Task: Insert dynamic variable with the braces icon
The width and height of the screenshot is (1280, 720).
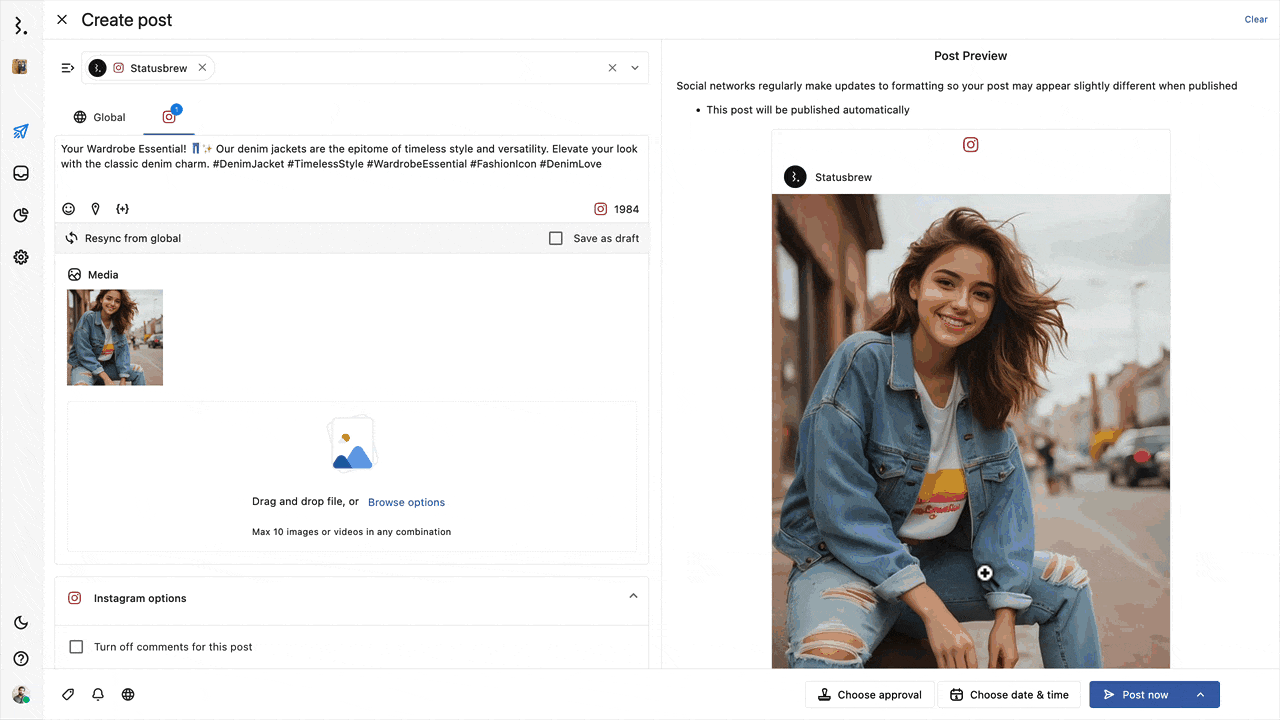Action: point(122,209)
